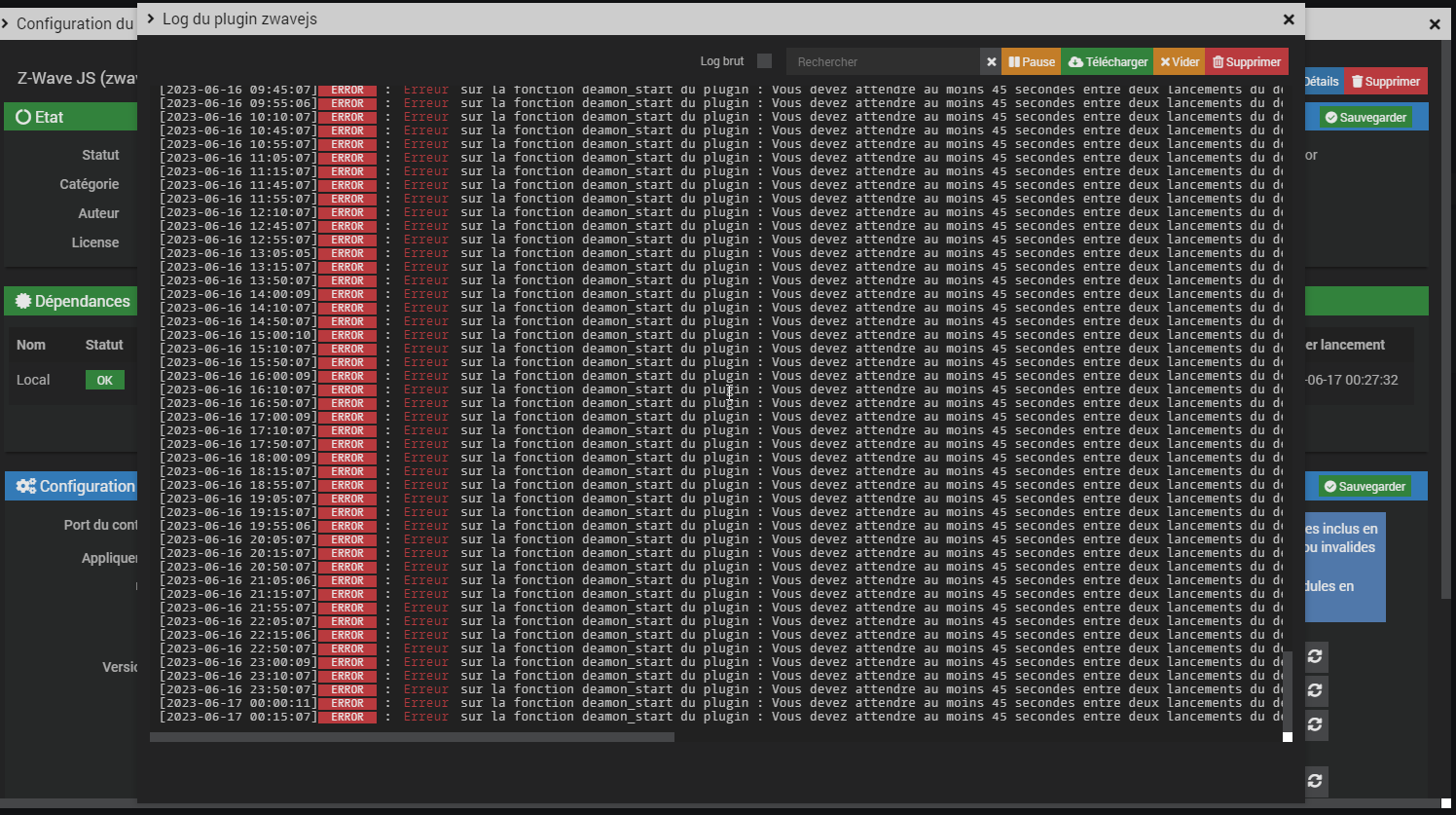Pause the live log updates
1456x815 pixels.
1031,61
